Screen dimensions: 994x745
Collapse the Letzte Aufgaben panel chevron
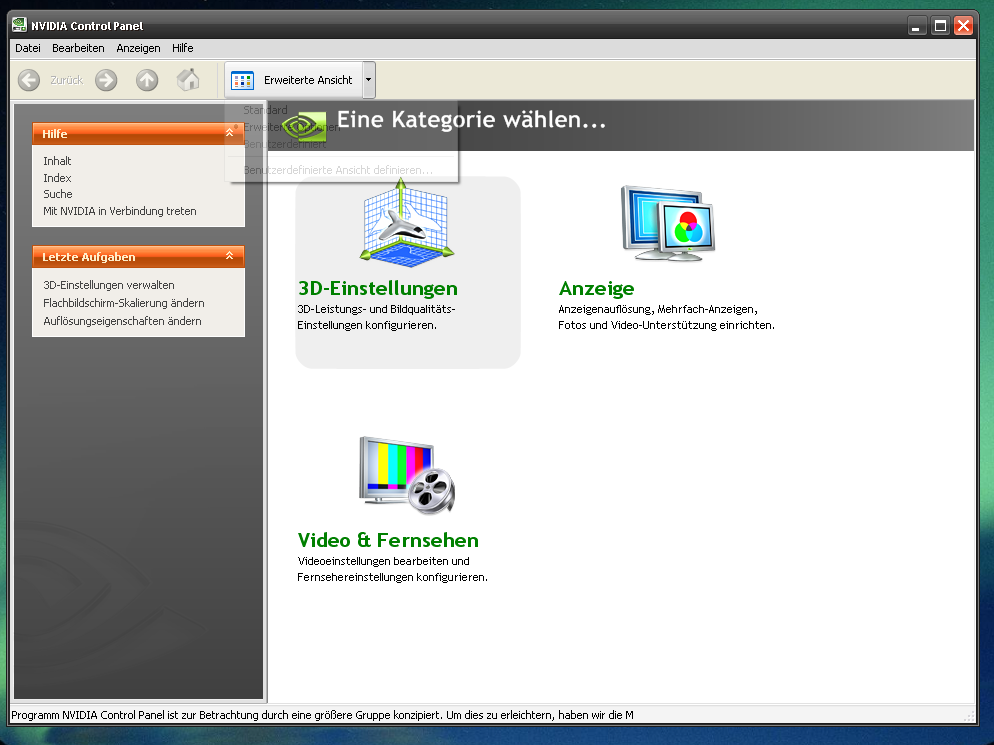pos(229,256)
